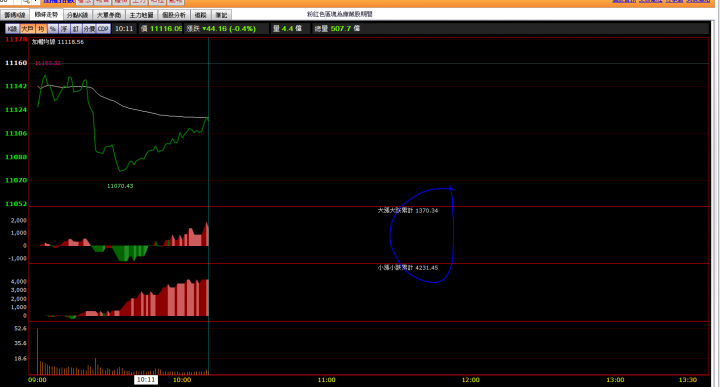
Task: Click the 11052 price axis label
Action: point(16,204)
